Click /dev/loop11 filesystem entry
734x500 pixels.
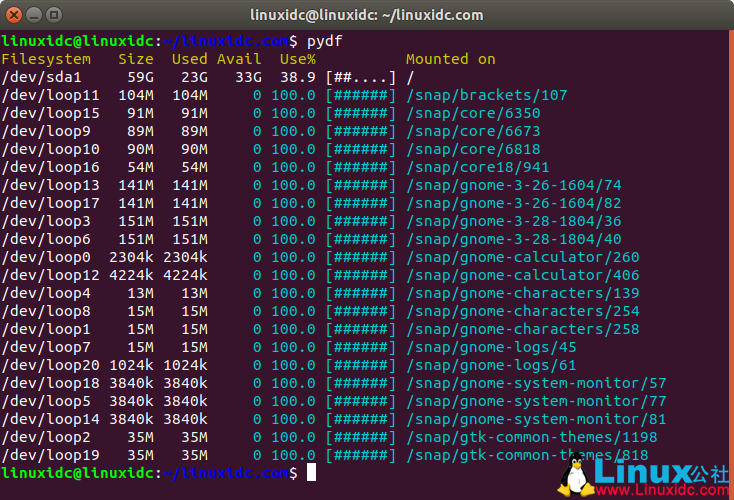(x=51, y=96)
